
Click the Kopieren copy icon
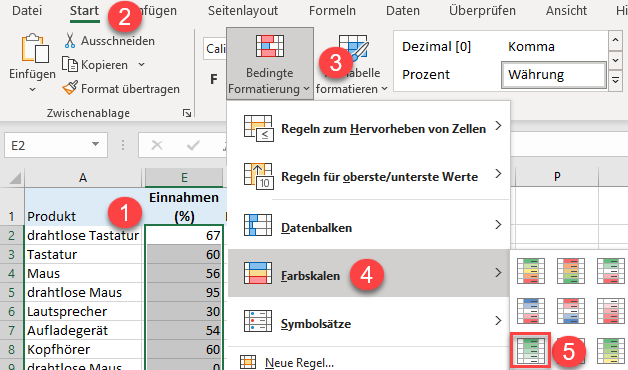[70, 64]
